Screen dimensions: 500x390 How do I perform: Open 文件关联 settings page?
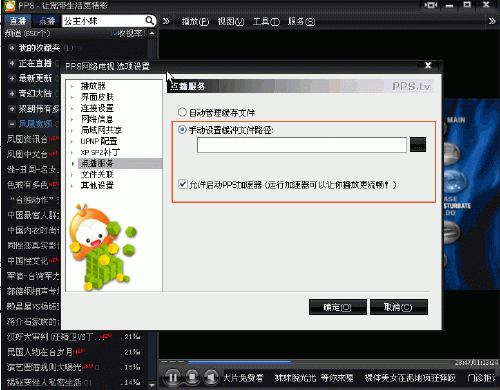click(x=97, y=174)
